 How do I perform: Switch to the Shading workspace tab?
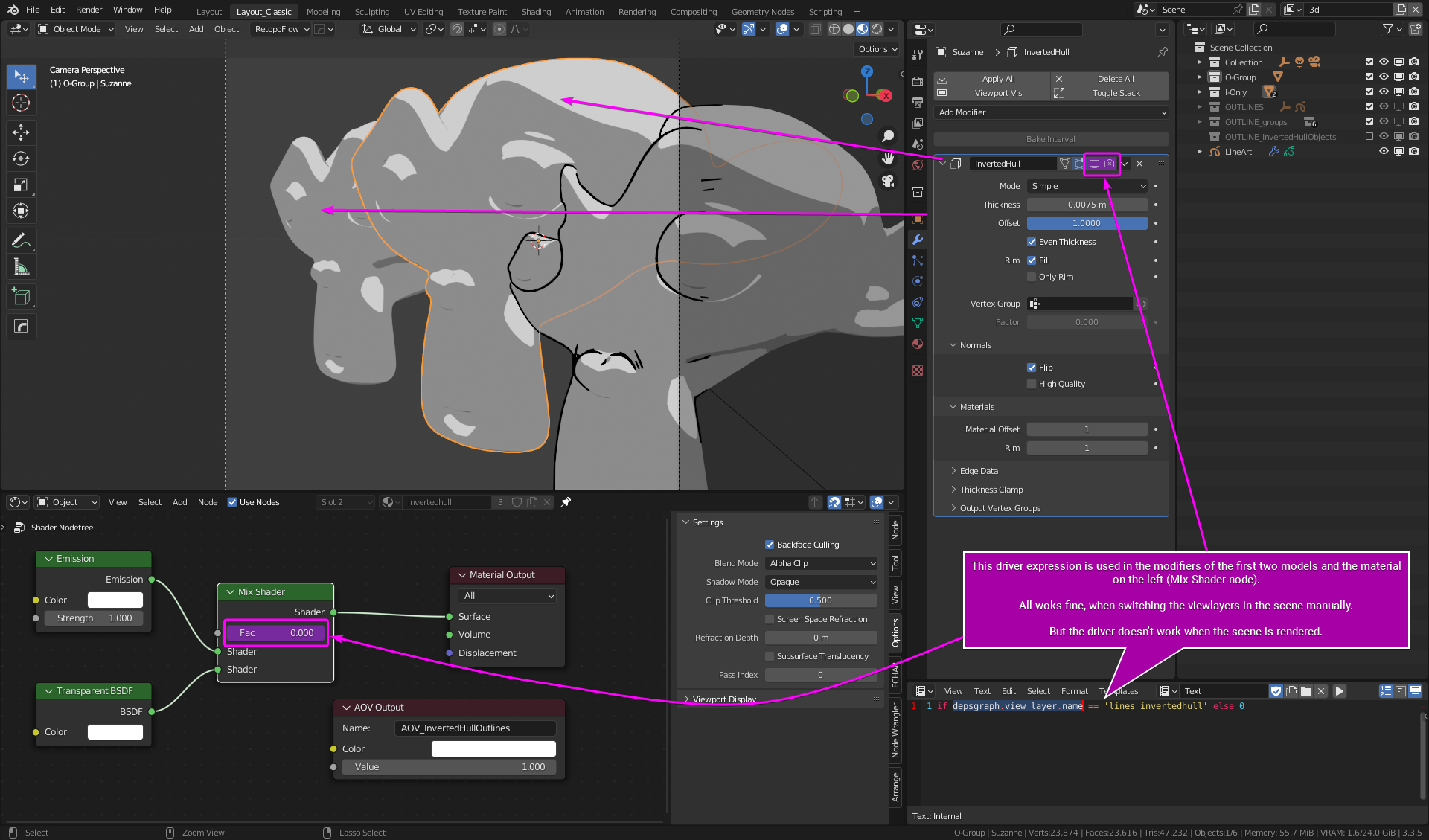pos(536,11)
